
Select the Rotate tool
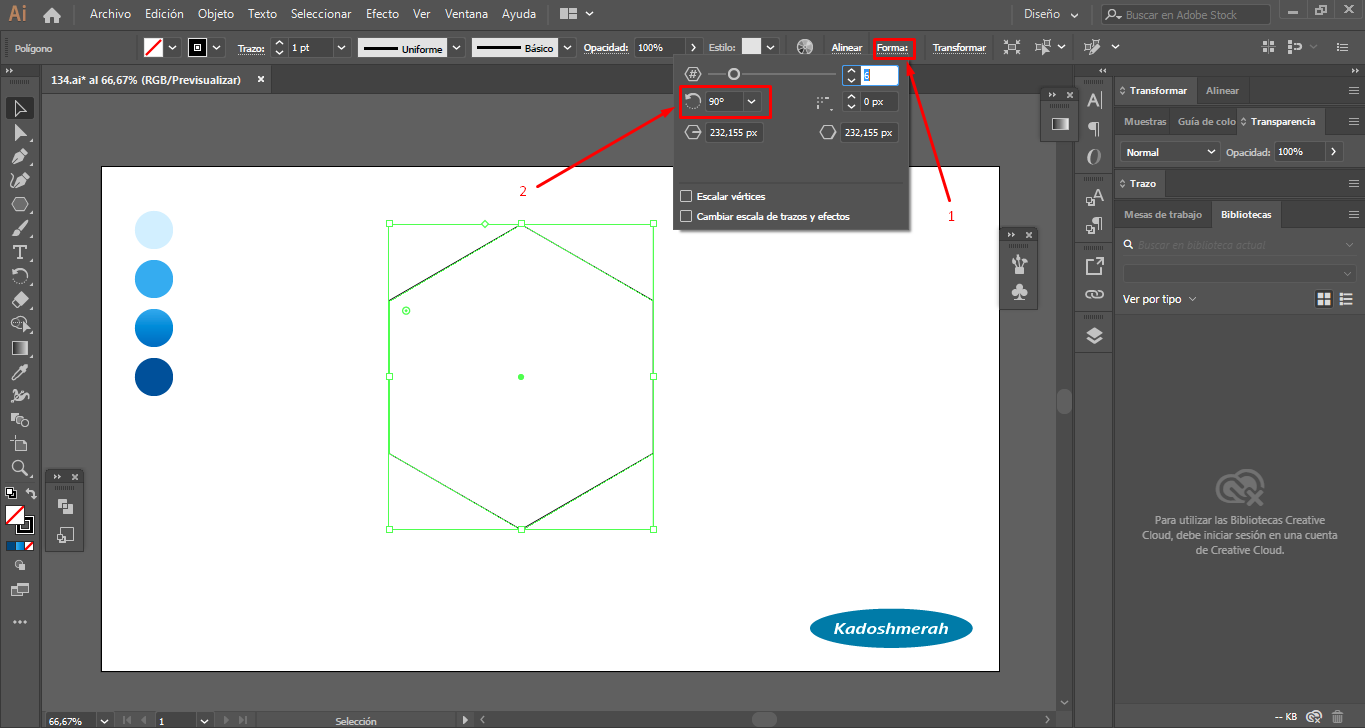click(x=19, y=276)
